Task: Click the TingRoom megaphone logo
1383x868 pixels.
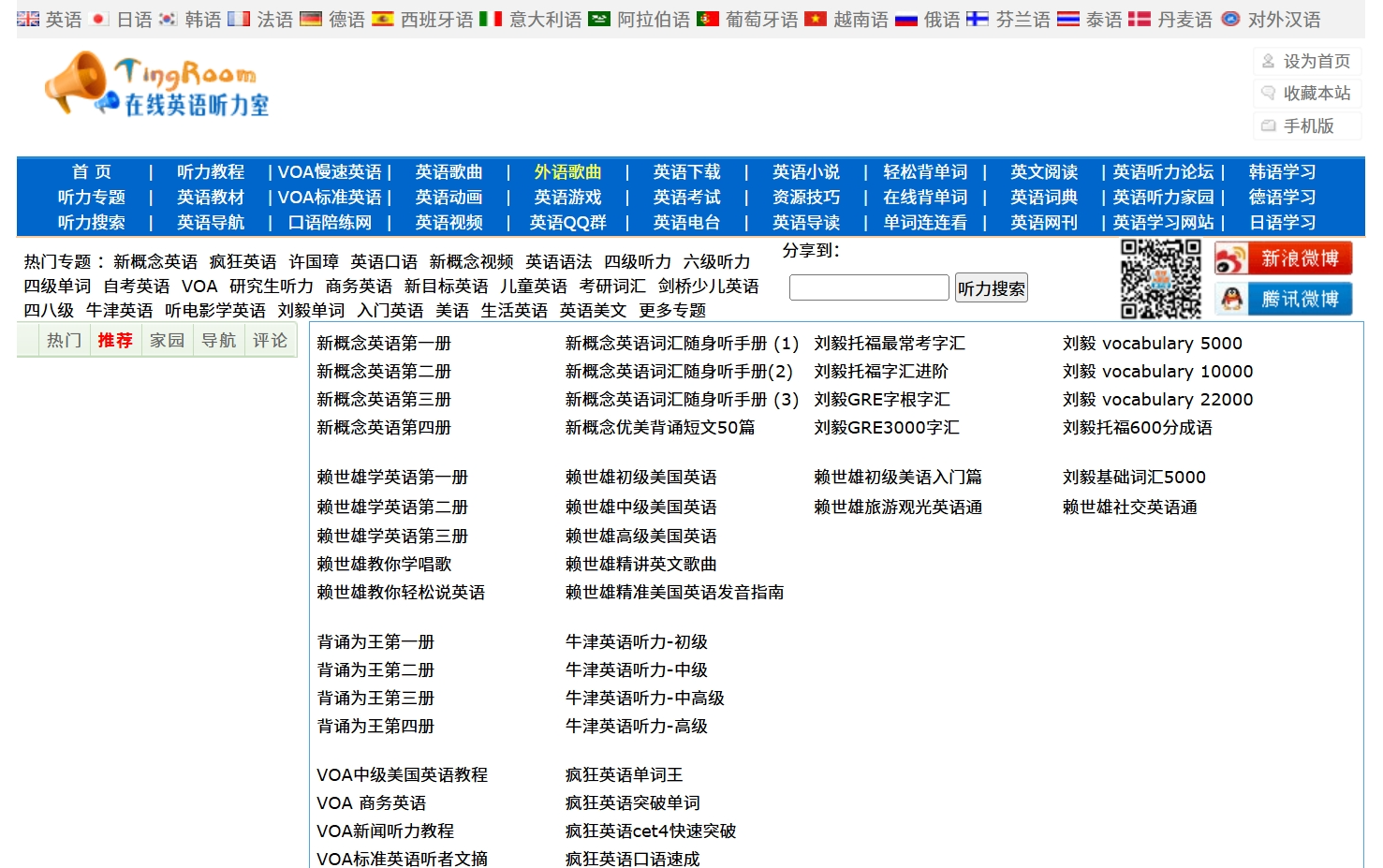Action: [157, 85]
